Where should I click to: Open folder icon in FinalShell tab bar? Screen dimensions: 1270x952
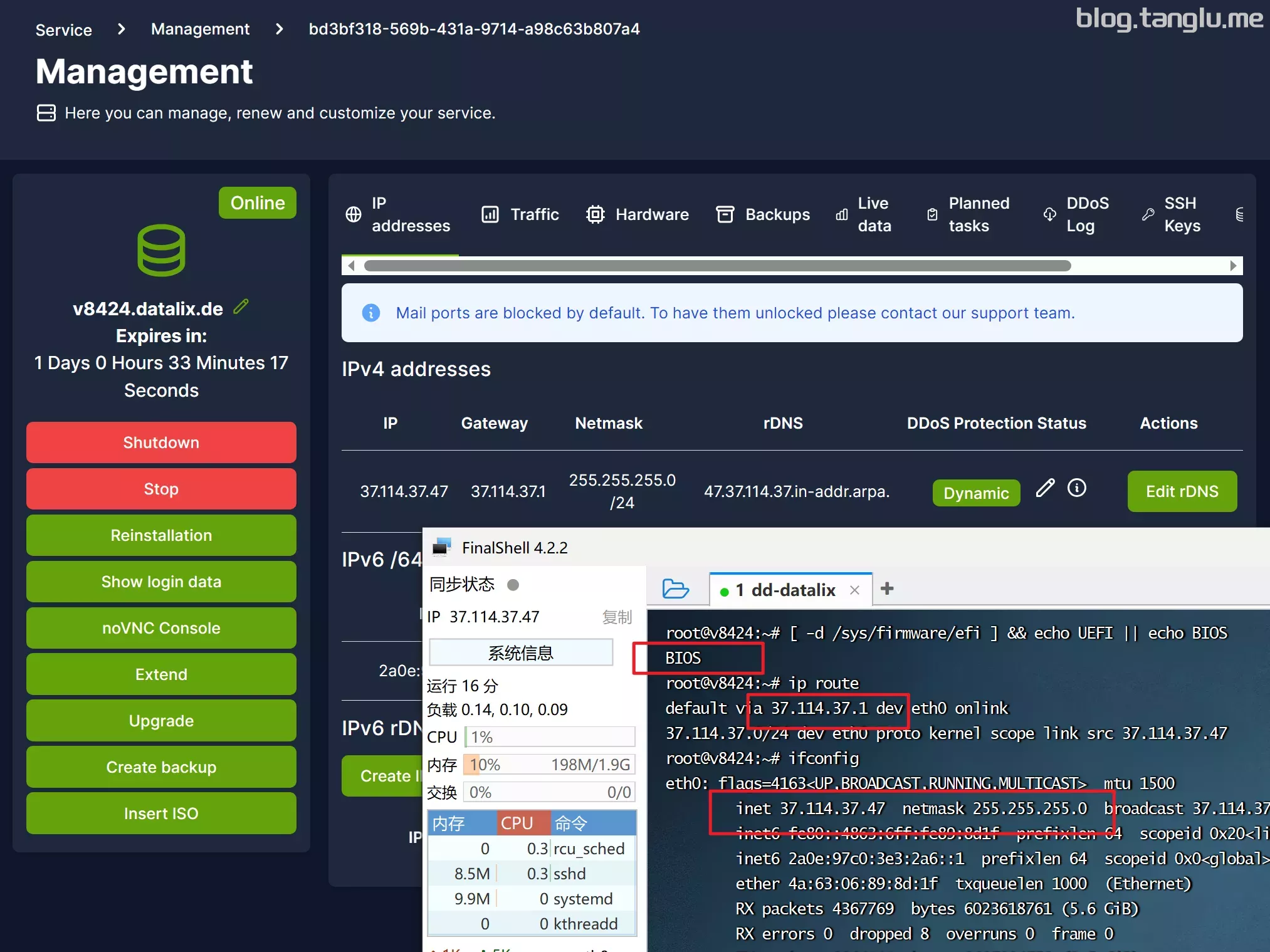tap(675, 589)
